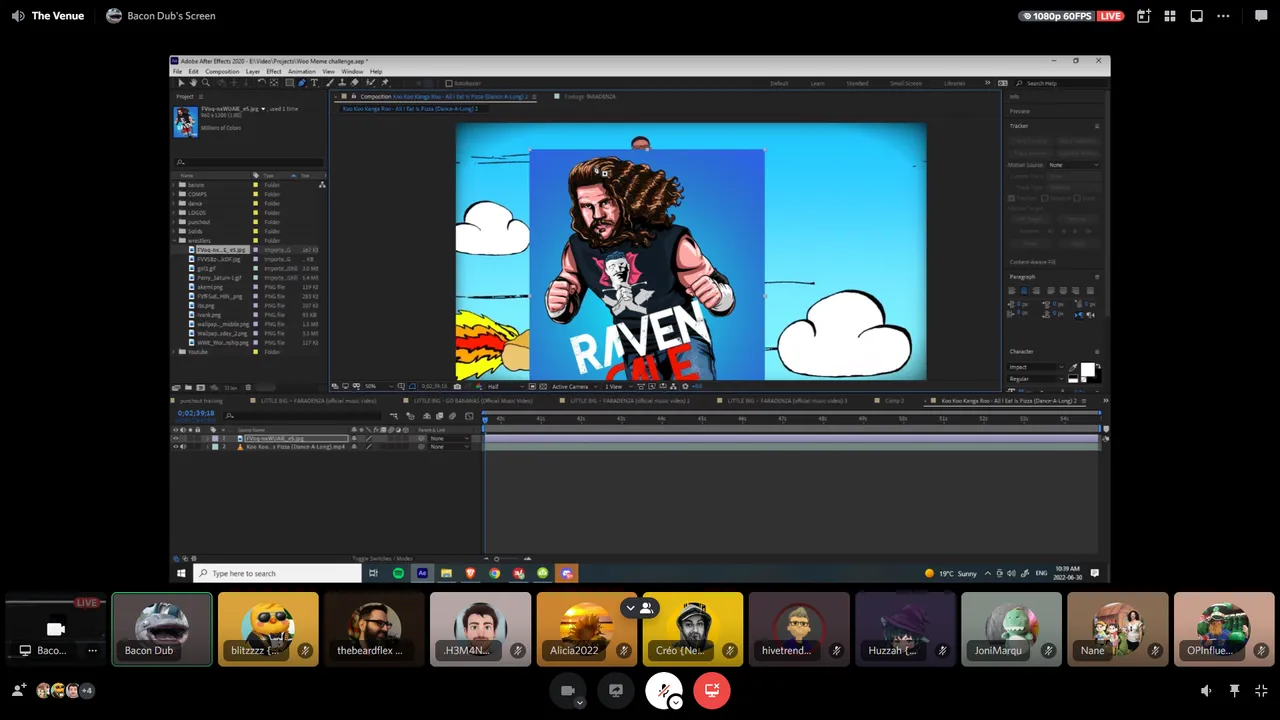Viewport: 1280px width, 720px height.
Task: Open the Composition menu
Action: 222,72
